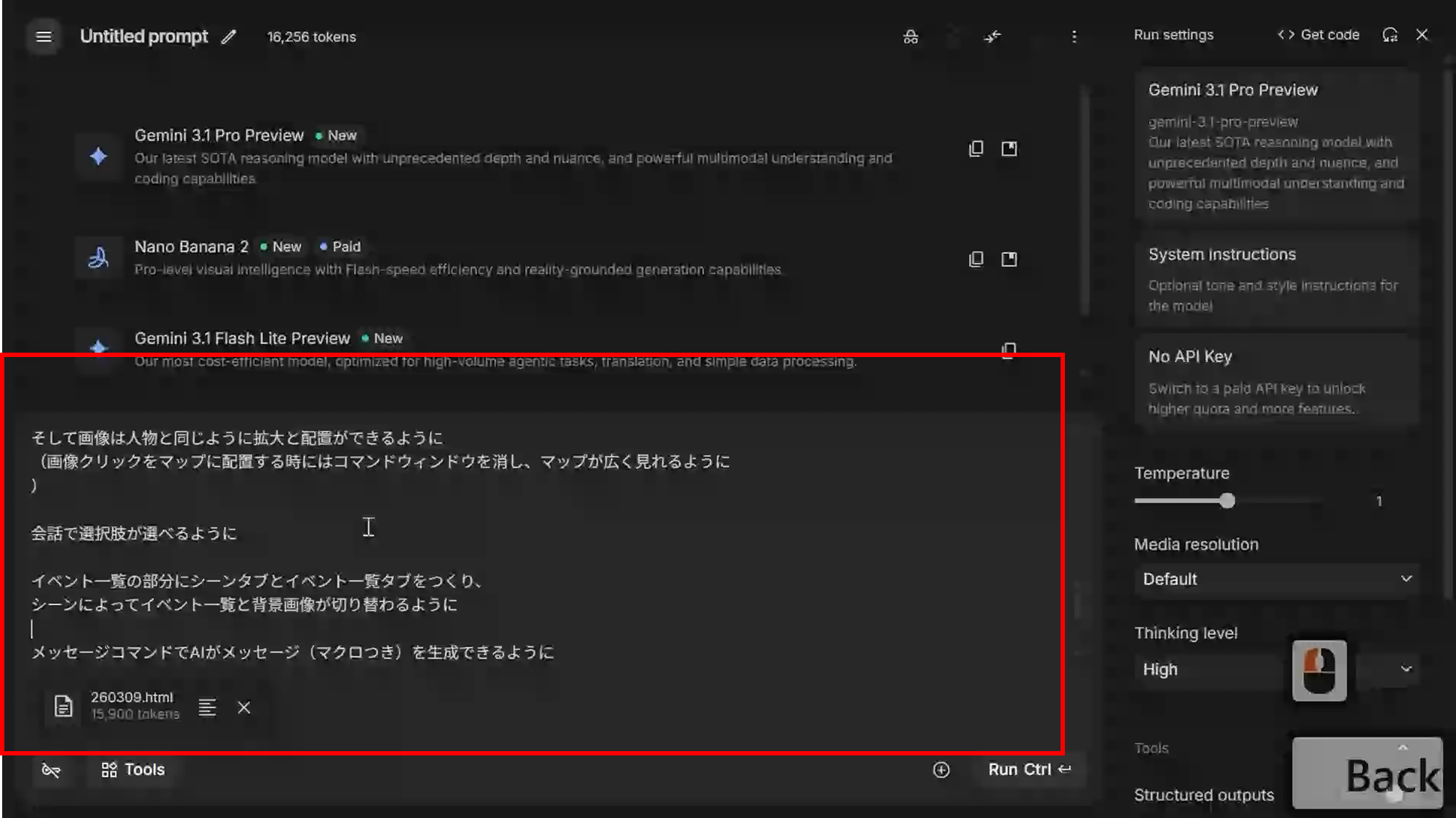Click the crossed-out icon left of Tools
The width and height of the screenshot is (1456, 818).
[51, 769]
